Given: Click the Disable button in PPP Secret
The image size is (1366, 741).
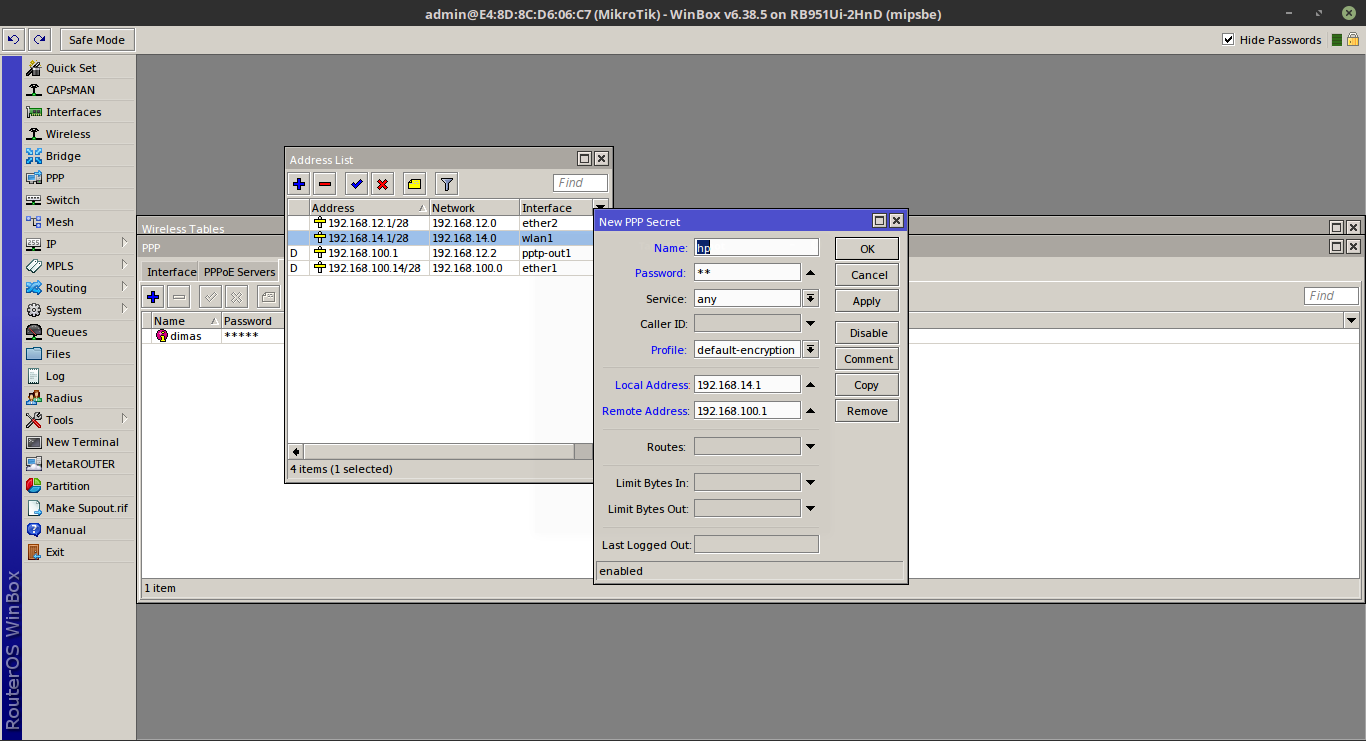Looking at the screenshot, I should click(x=867, y=333).
